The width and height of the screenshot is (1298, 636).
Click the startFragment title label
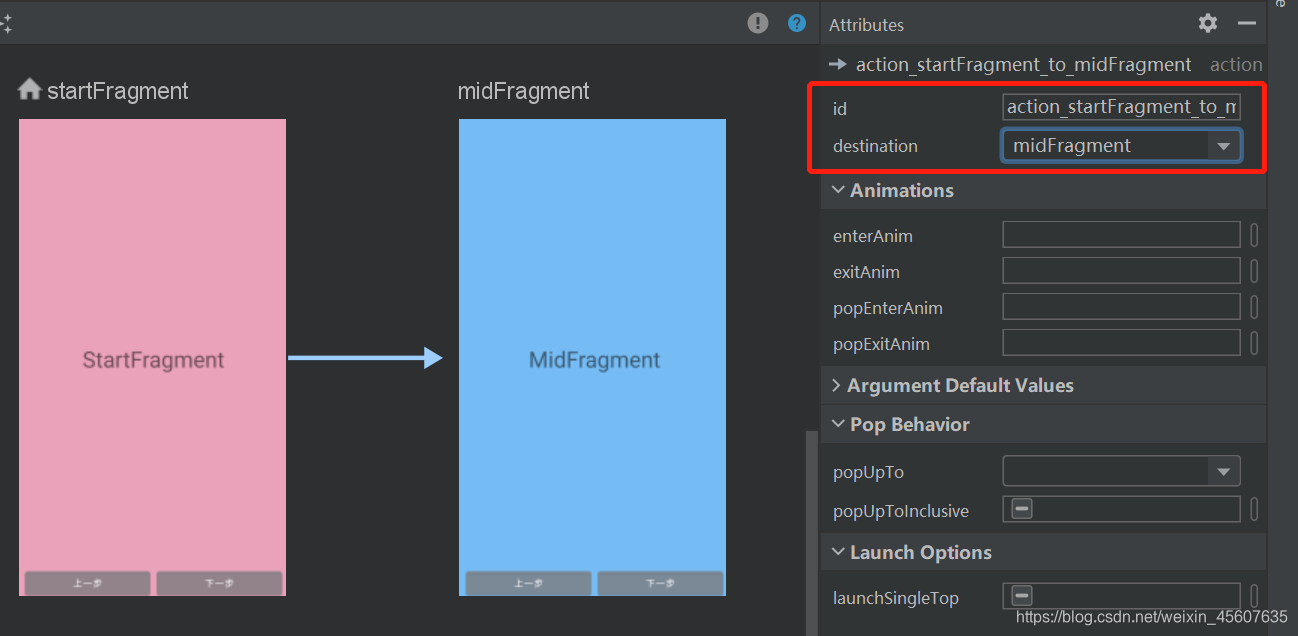pyautogui.click(x=118, y=91)
